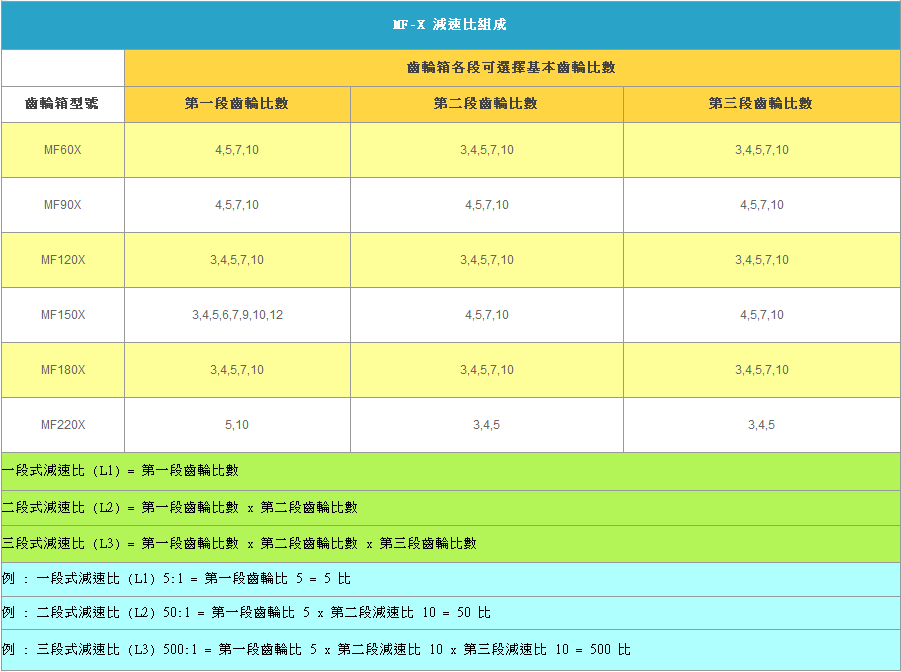Select the MF90X model cell
Viewport: 901px width, 672px height.
click(x=62, y=205)
